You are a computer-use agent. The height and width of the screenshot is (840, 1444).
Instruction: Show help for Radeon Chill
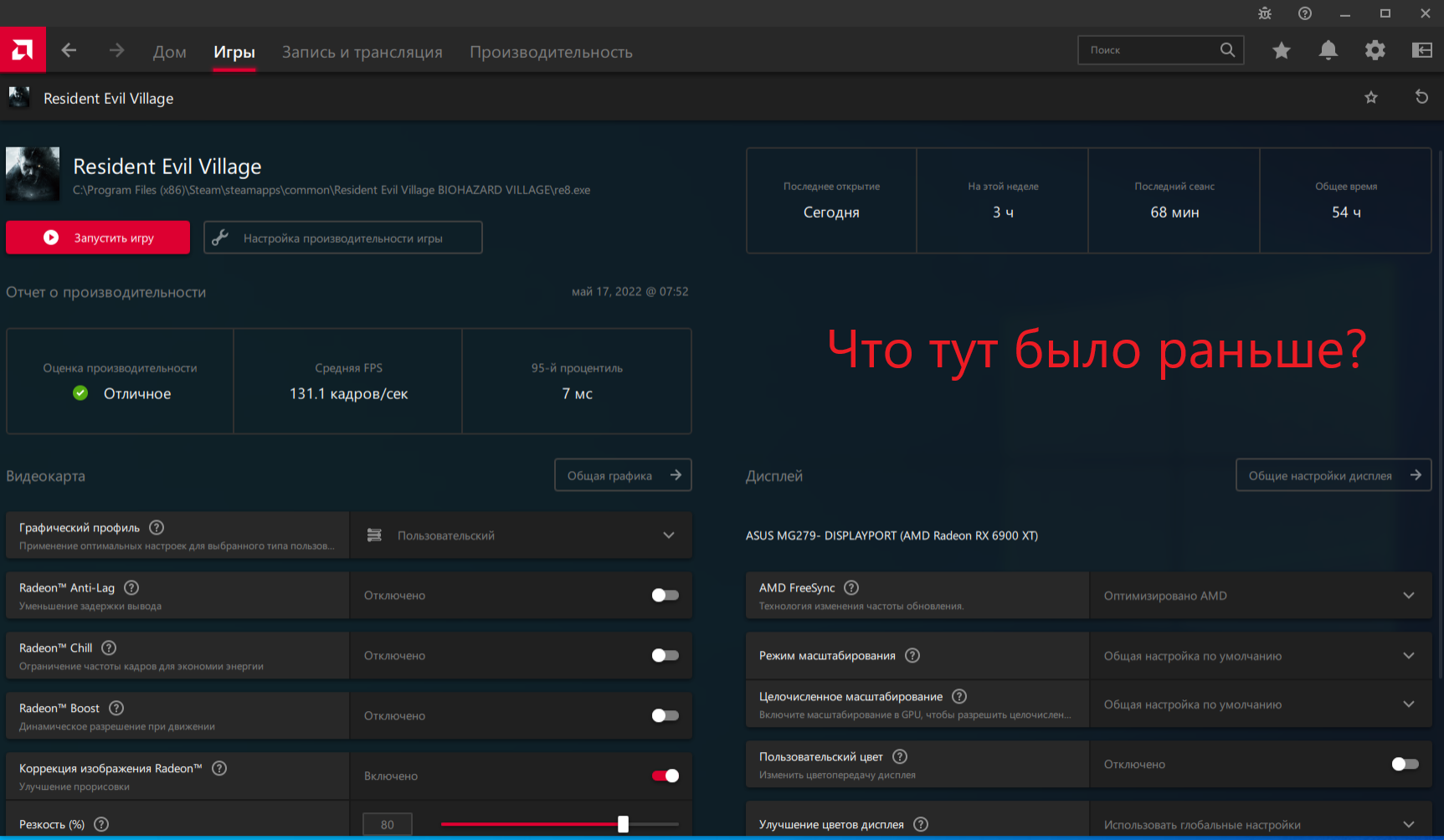[109, 648]
